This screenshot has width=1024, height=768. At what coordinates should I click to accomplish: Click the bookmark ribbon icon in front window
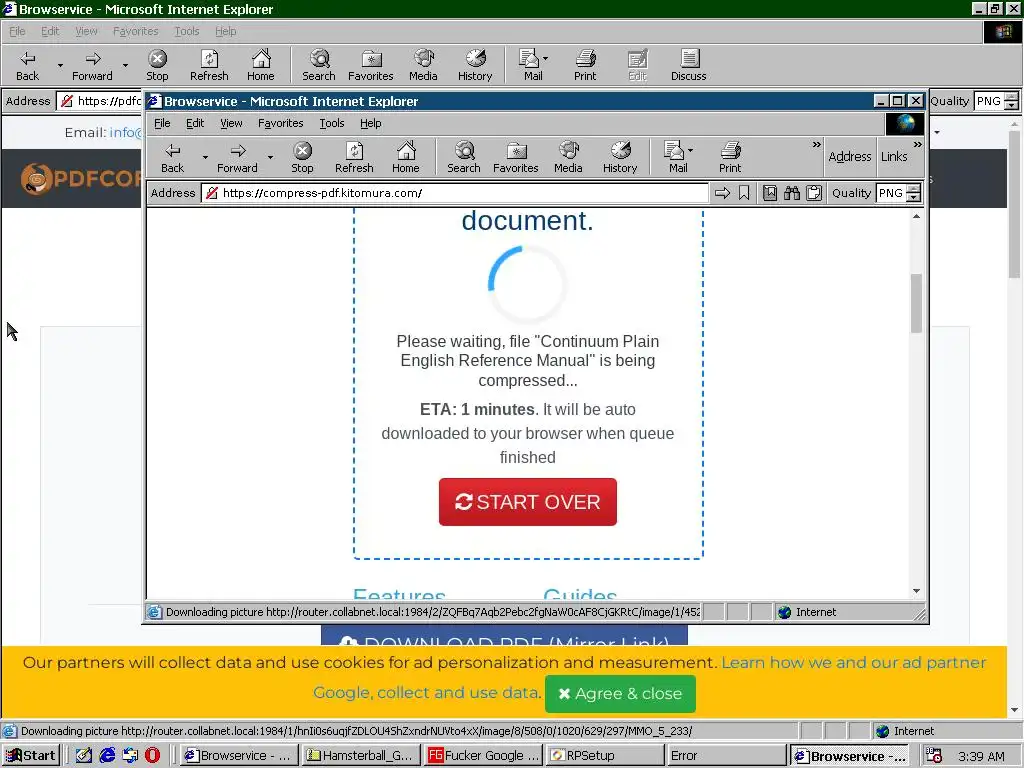[x=744, y=193]
